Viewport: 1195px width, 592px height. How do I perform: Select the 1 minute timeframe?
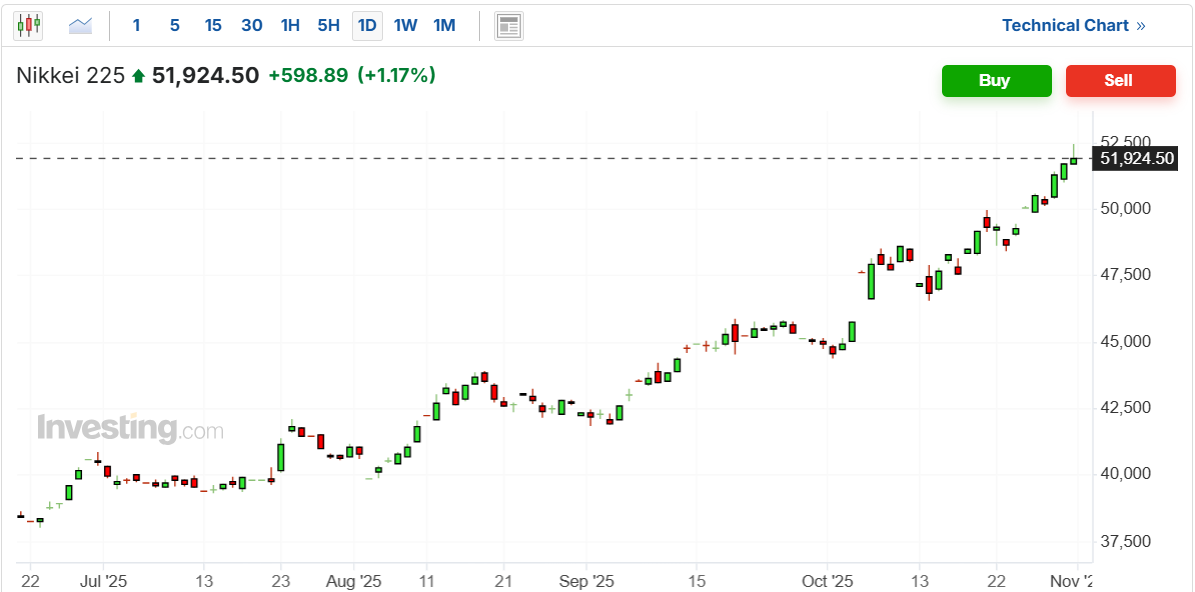coord(137,26)
